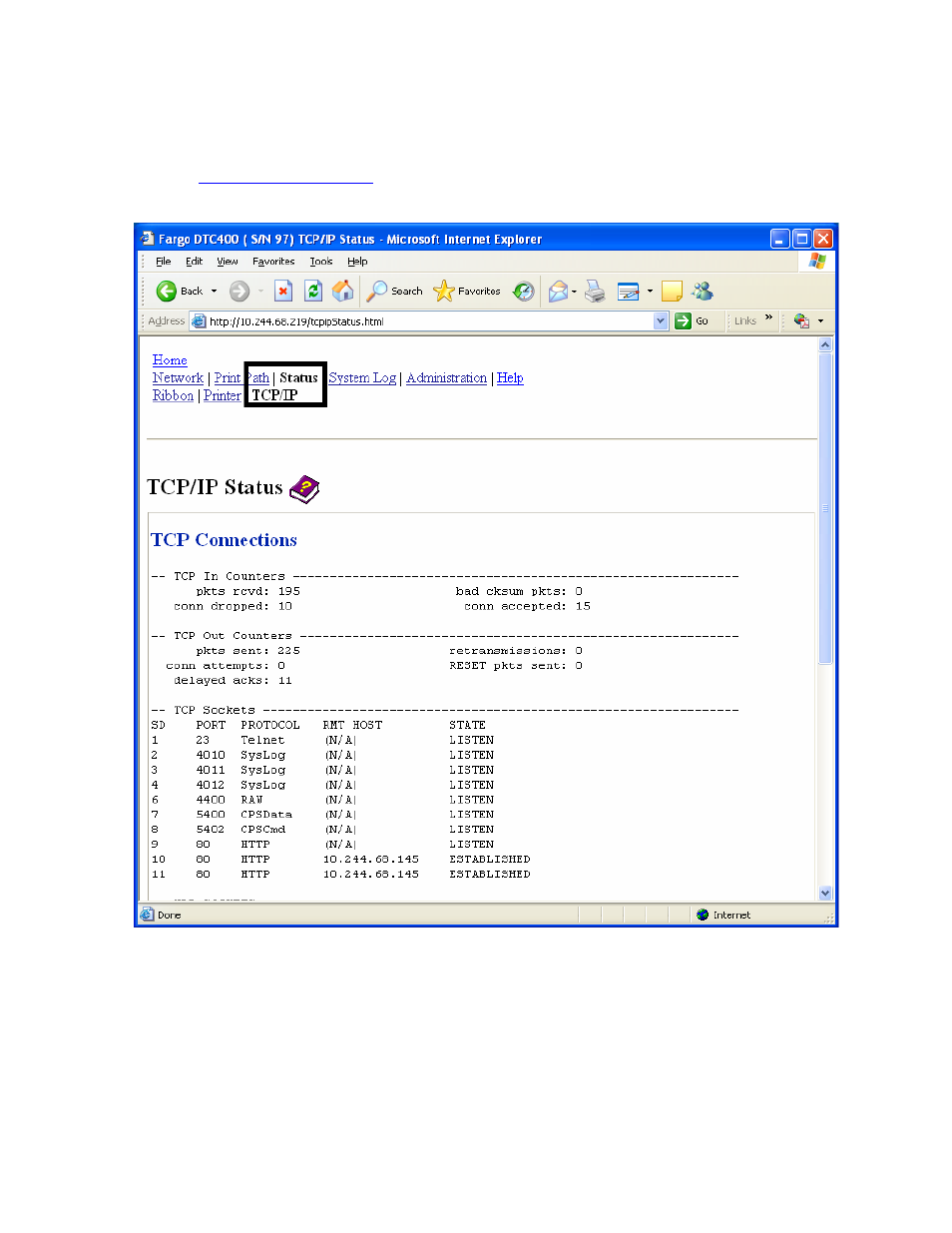
Task: Close the Internet Explorer window
Action: (x=823, y=239)
